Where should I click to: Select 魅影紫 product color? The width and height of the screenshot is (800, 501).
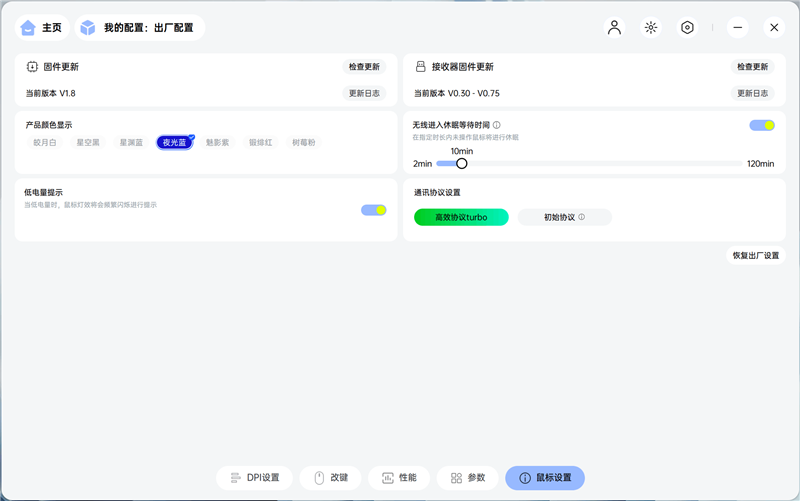(x=217, y=142)
